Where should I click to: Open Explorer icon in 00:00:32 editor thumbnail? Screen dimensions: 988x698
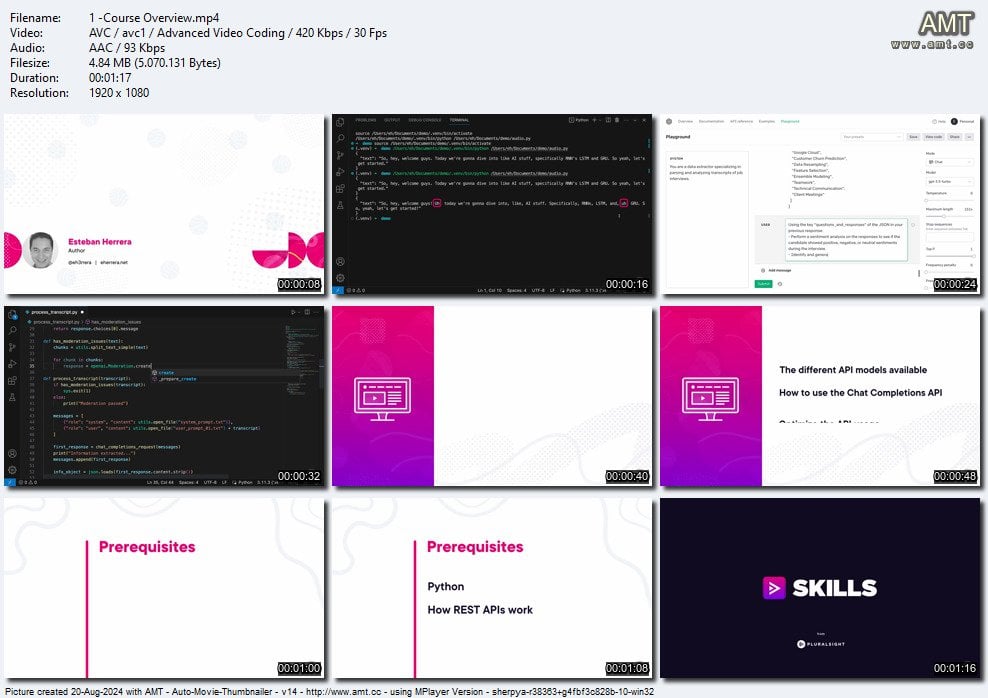tap(13, 314)
